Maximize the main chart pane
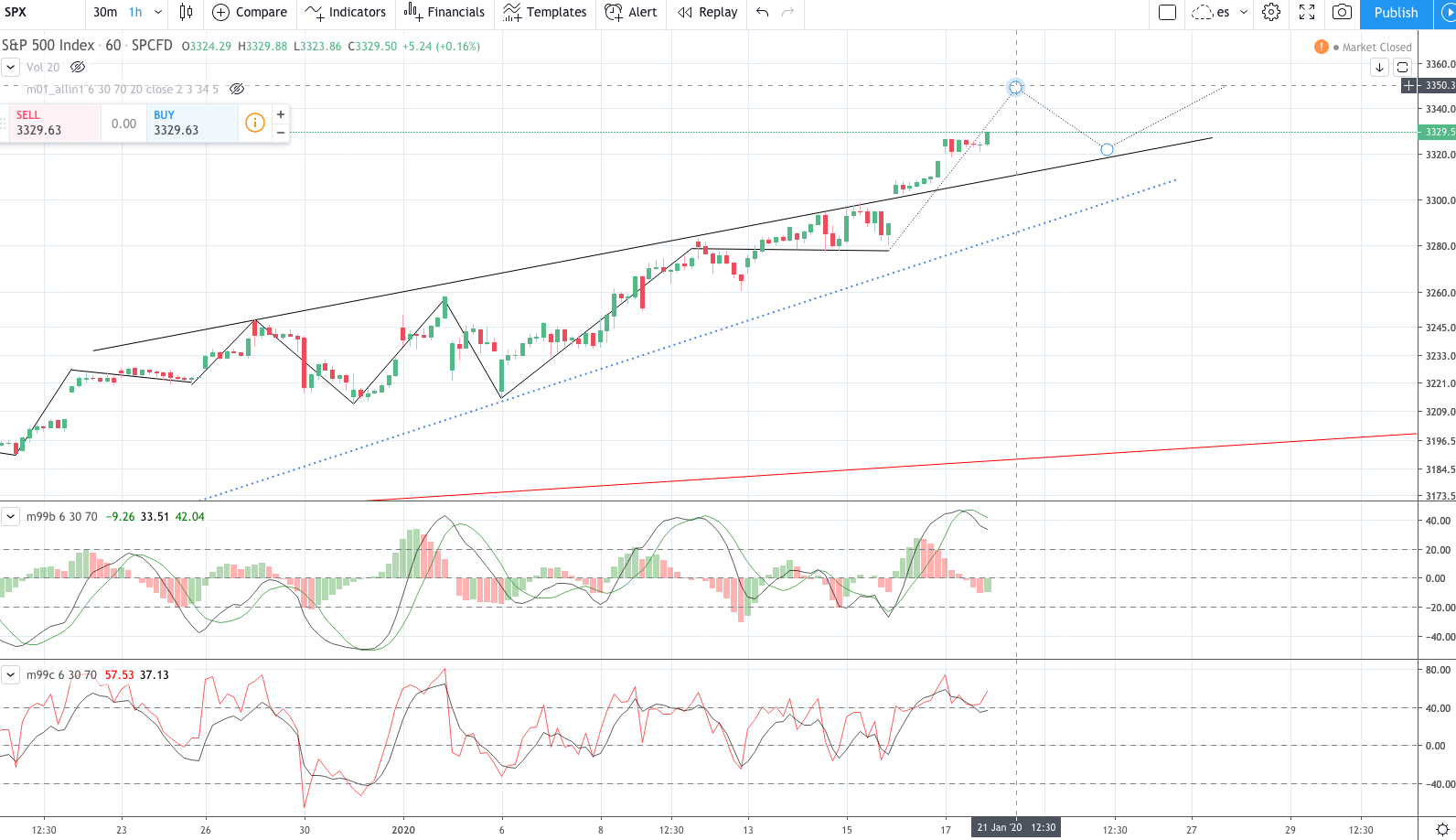Image resolution: width=1456 pixels, height=840 pixels. tap(1402, 67)
